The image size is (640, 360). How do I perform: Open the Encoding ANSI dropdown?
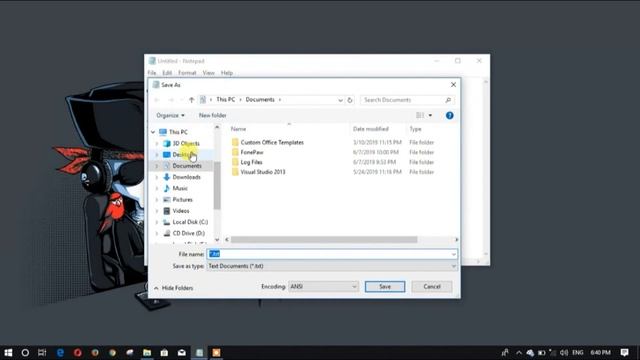coord(323,287)
